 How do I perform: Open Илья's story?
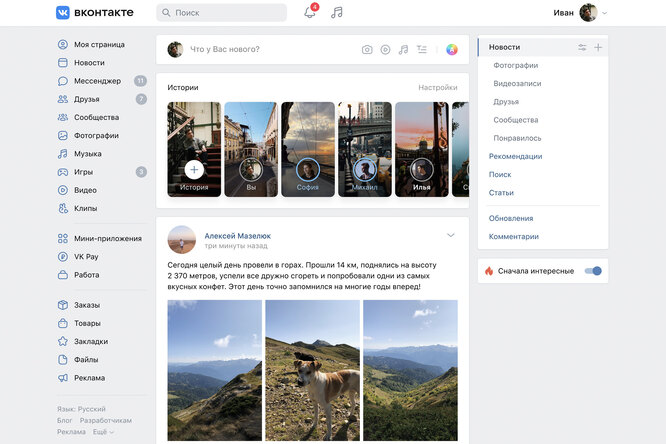tap(422, 149)
